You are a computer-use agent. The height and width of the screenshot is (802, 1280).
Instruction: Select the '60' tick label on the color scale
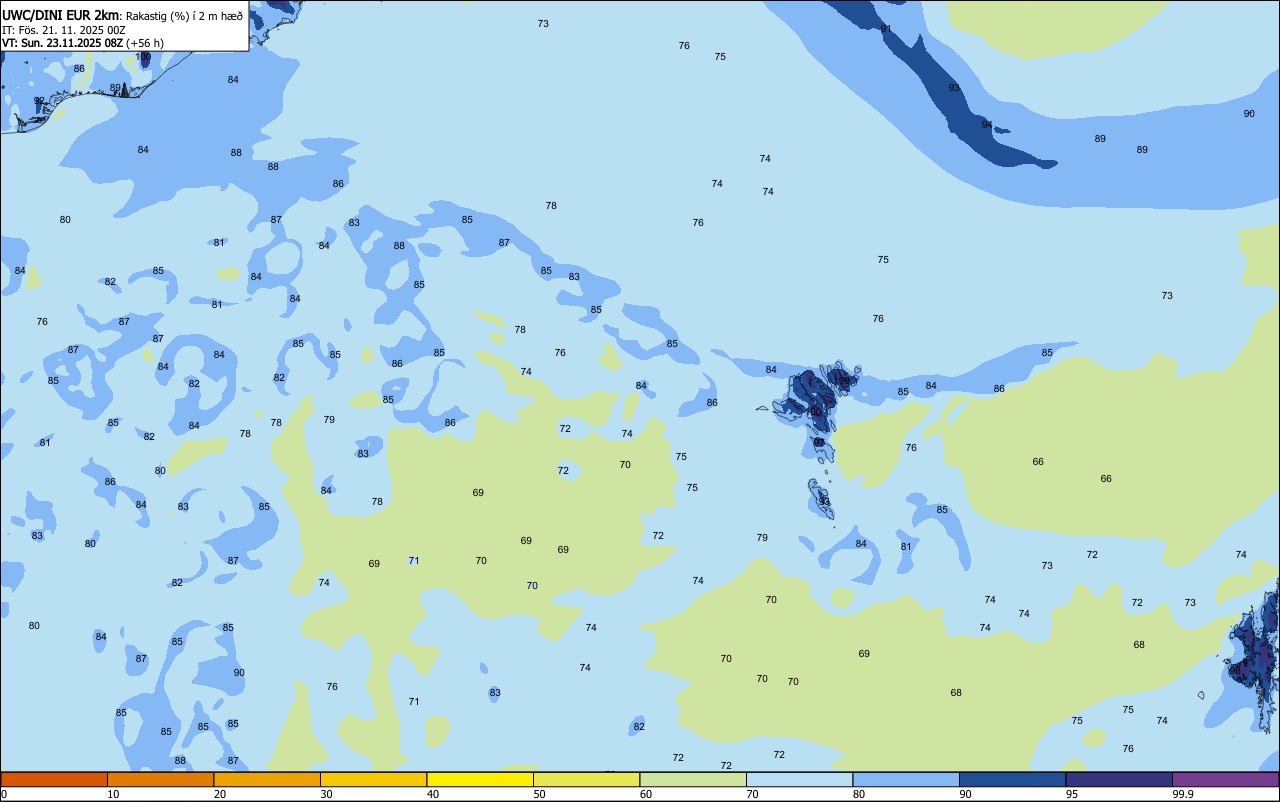tap(646, 794)
